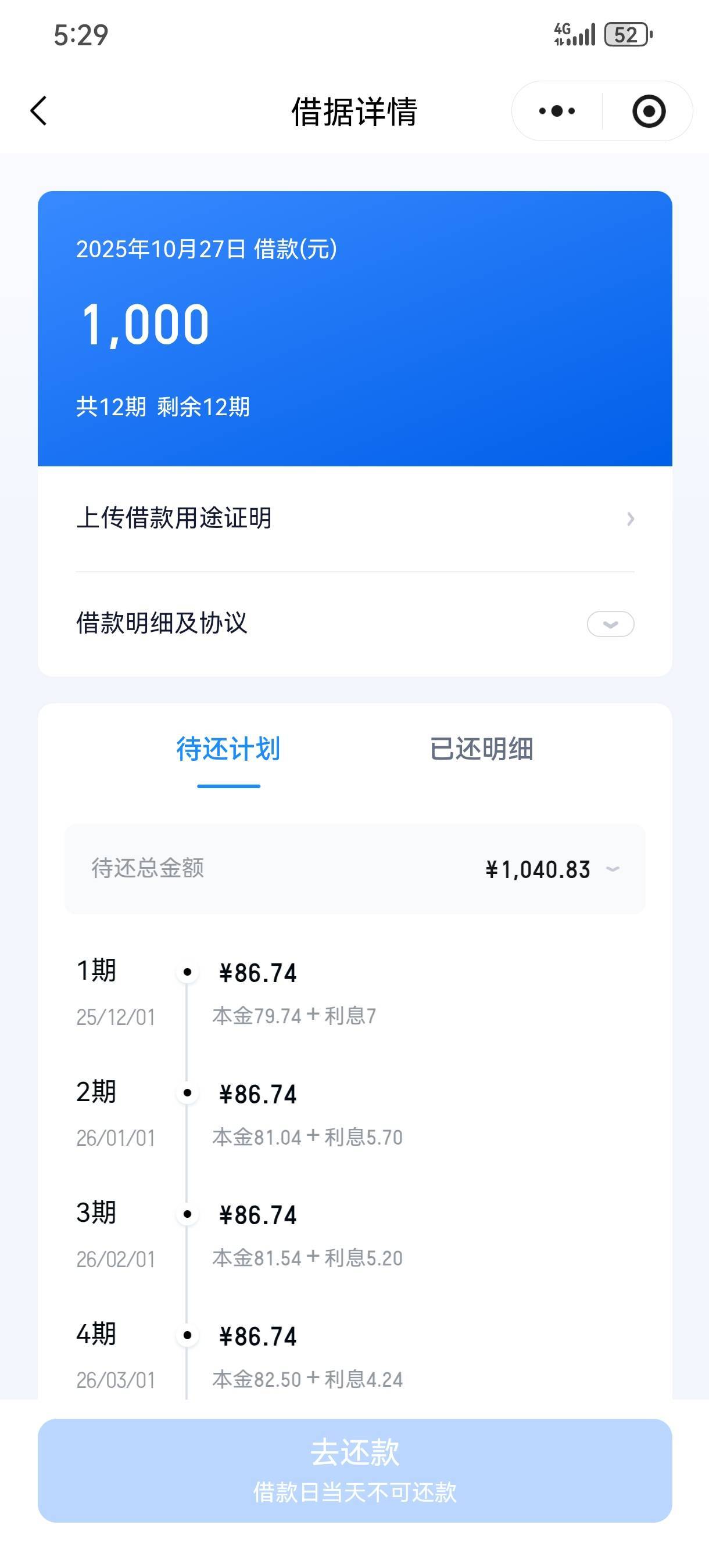Open the three-dot more menu
709x1568 pixels.
[557, 112]
